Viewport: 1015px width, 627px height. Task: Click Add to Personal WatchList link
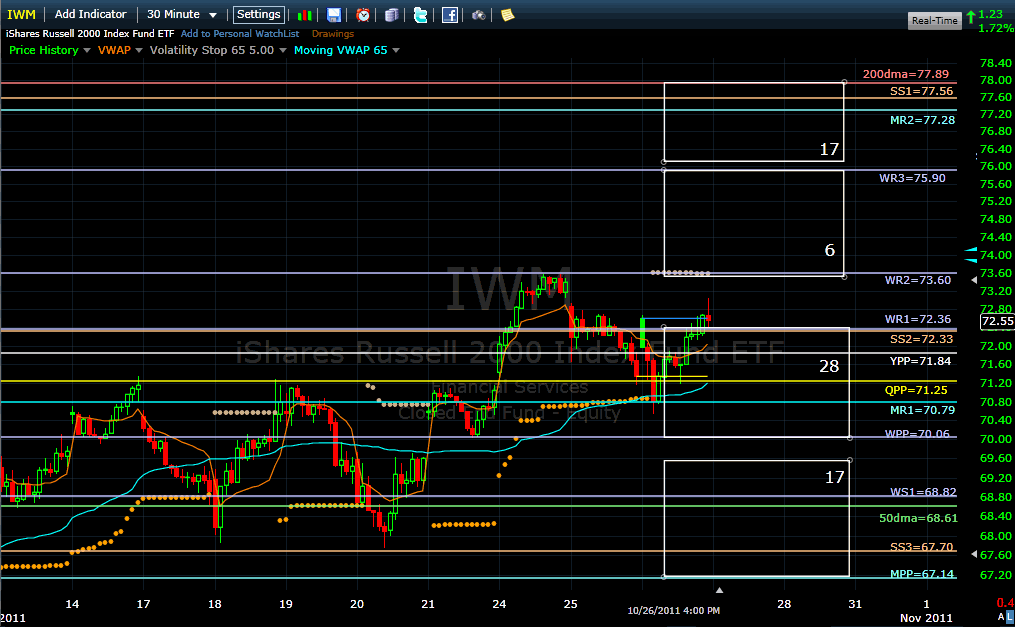pyautogui.click(x=240, y=34)
